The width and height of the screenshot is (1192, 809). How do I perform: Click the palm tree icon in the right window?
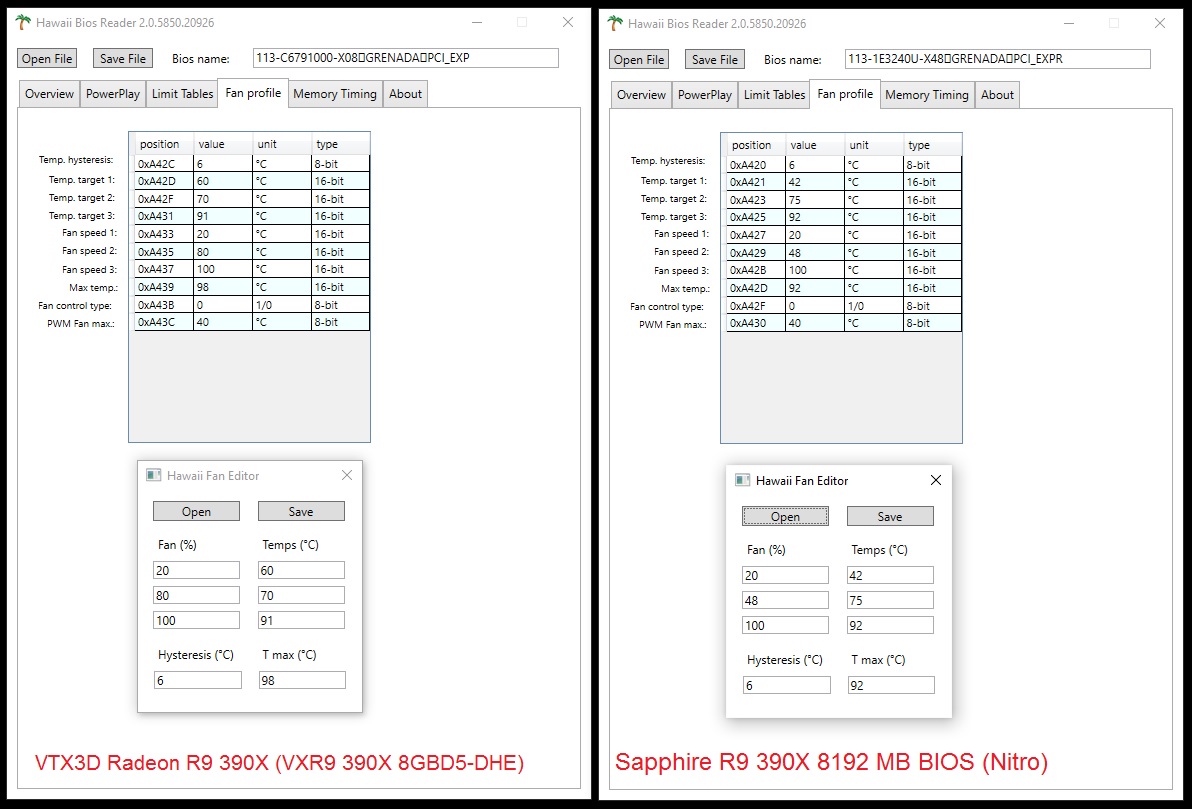point(615,23)
